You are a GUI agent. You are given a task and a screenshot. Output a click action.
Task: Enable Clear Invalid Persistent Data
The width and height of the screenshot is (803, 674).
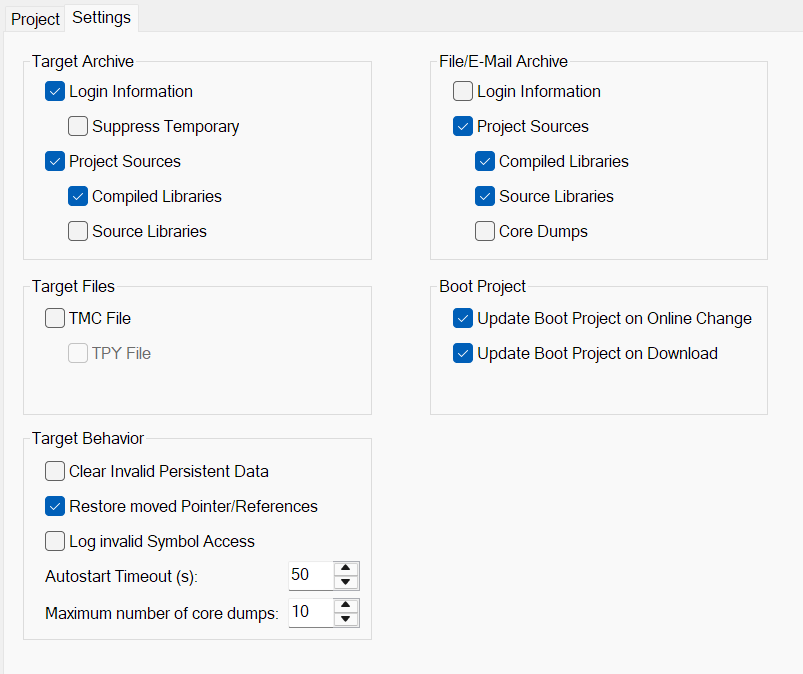55,471
